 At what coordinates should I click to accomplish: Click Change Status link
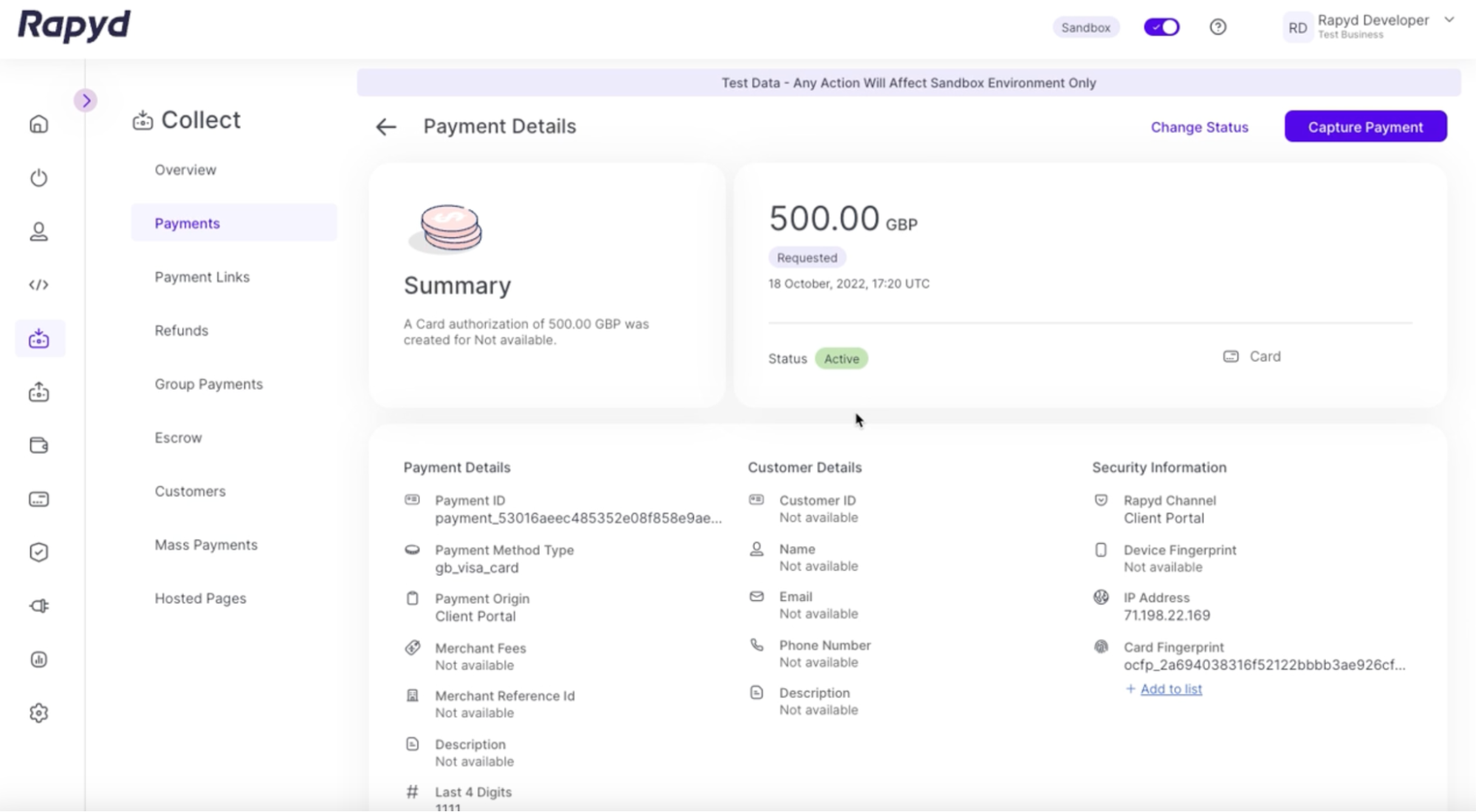tap(1199, 127)
